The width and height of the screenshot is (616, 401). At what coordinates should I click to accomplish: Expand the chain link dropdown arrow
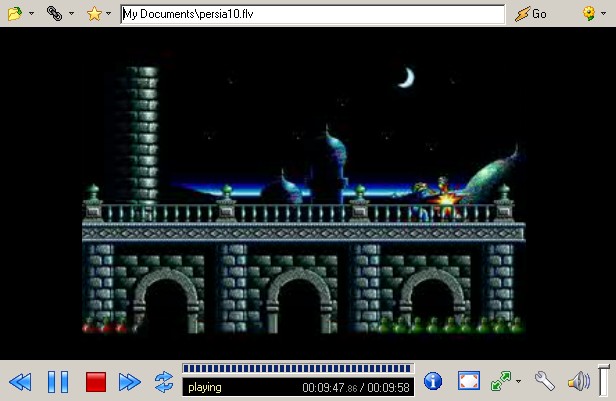71,14
